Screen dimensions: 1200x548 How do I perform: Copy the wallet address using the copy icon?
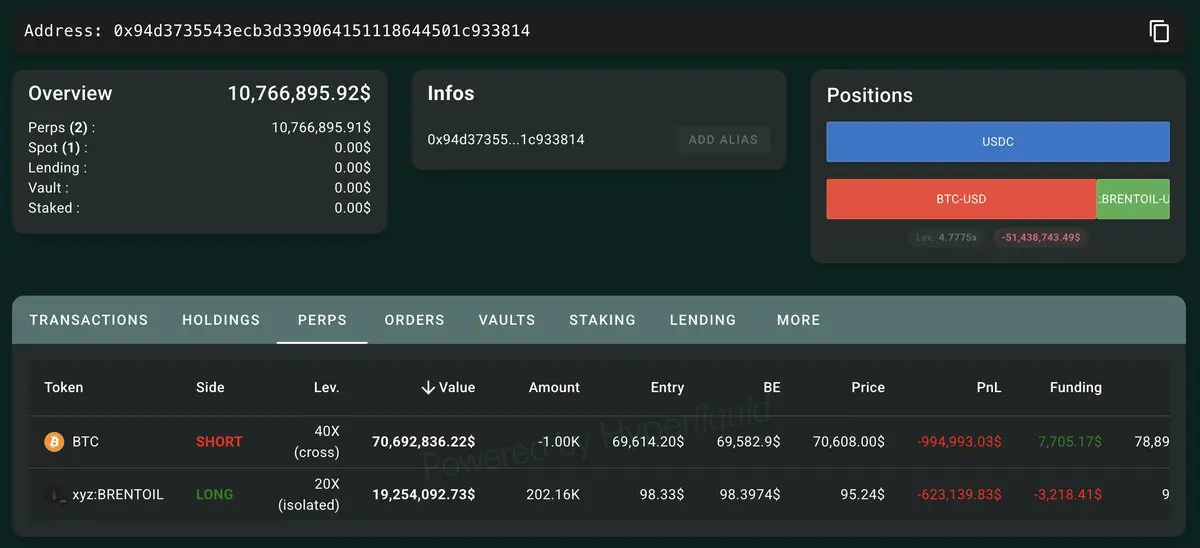tap(1159, 31)
